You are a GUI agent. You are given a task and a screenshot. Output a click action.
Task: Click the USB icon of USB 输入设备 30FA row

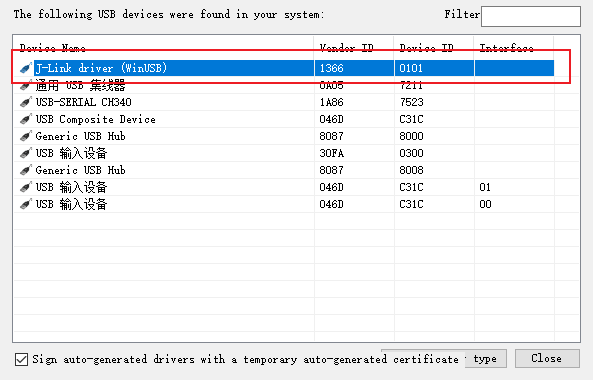(26, 153)
